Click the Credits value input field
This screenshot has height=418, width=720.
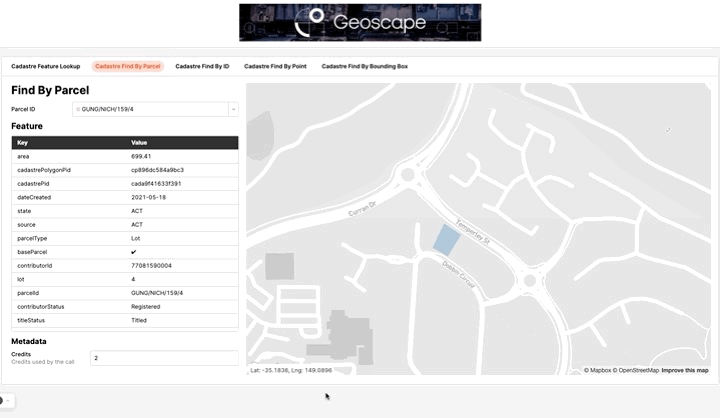tap(163, 357)
